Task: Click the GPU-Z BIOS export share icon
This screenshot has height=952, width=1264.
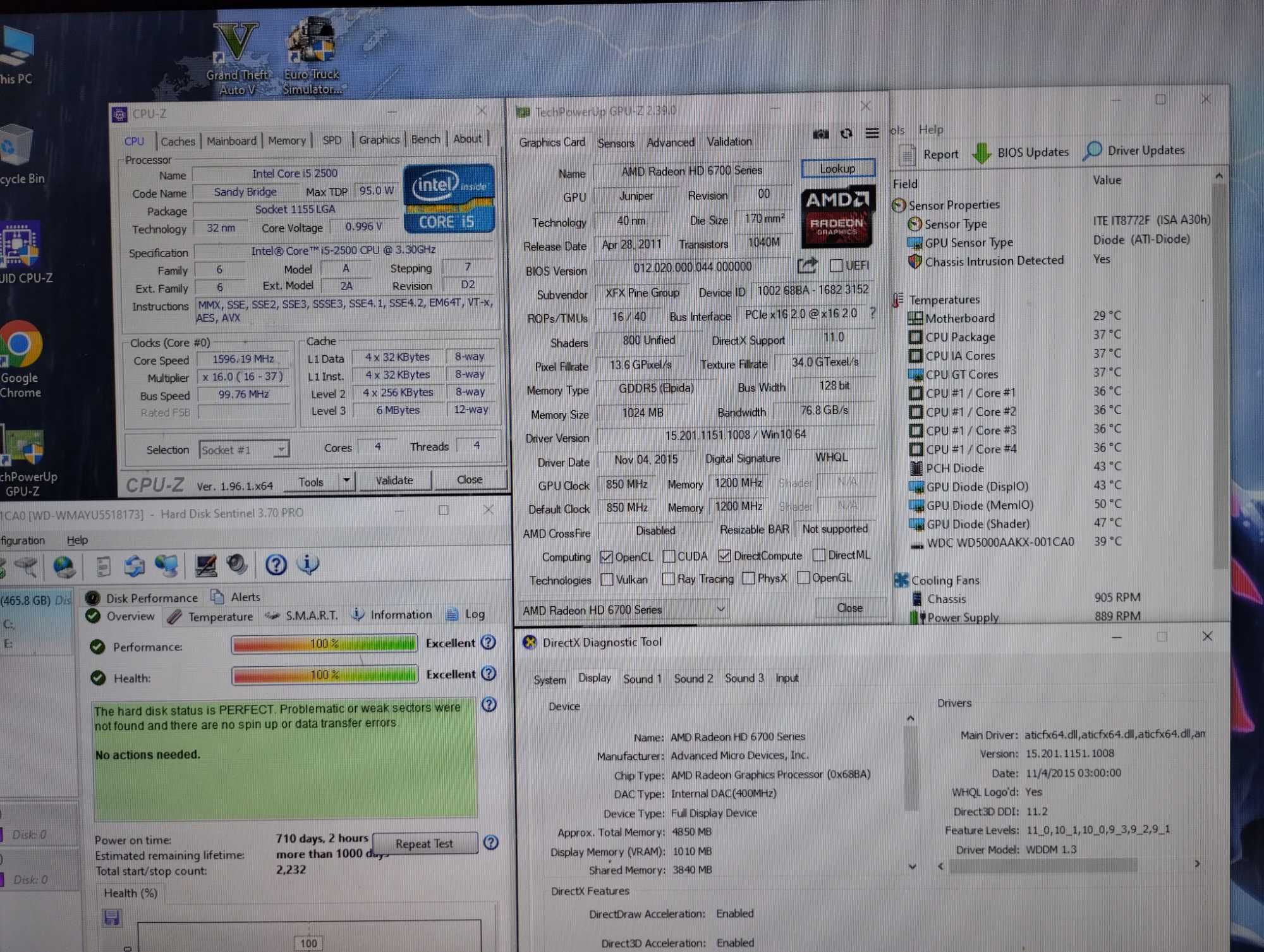Action: pyautogui.click(x=807, y=265)
